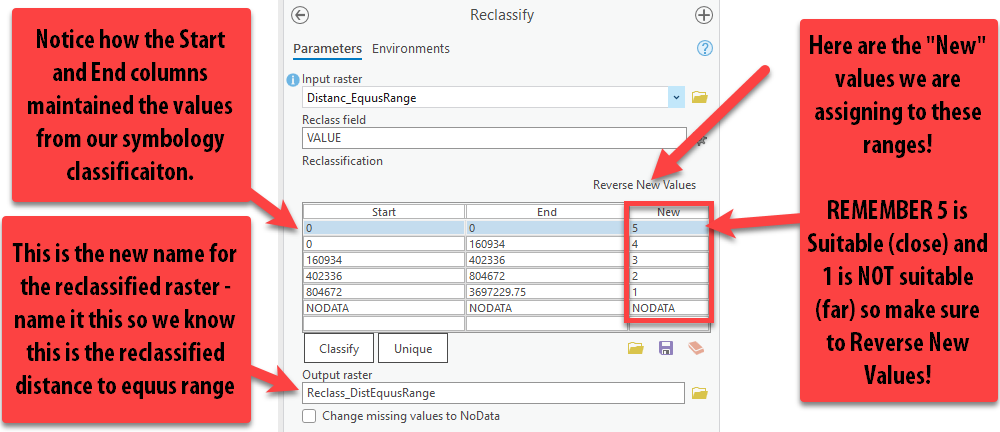Expand the Input raster dropdown arrow
1000x432 pixels.
click(x=676, y=97)
